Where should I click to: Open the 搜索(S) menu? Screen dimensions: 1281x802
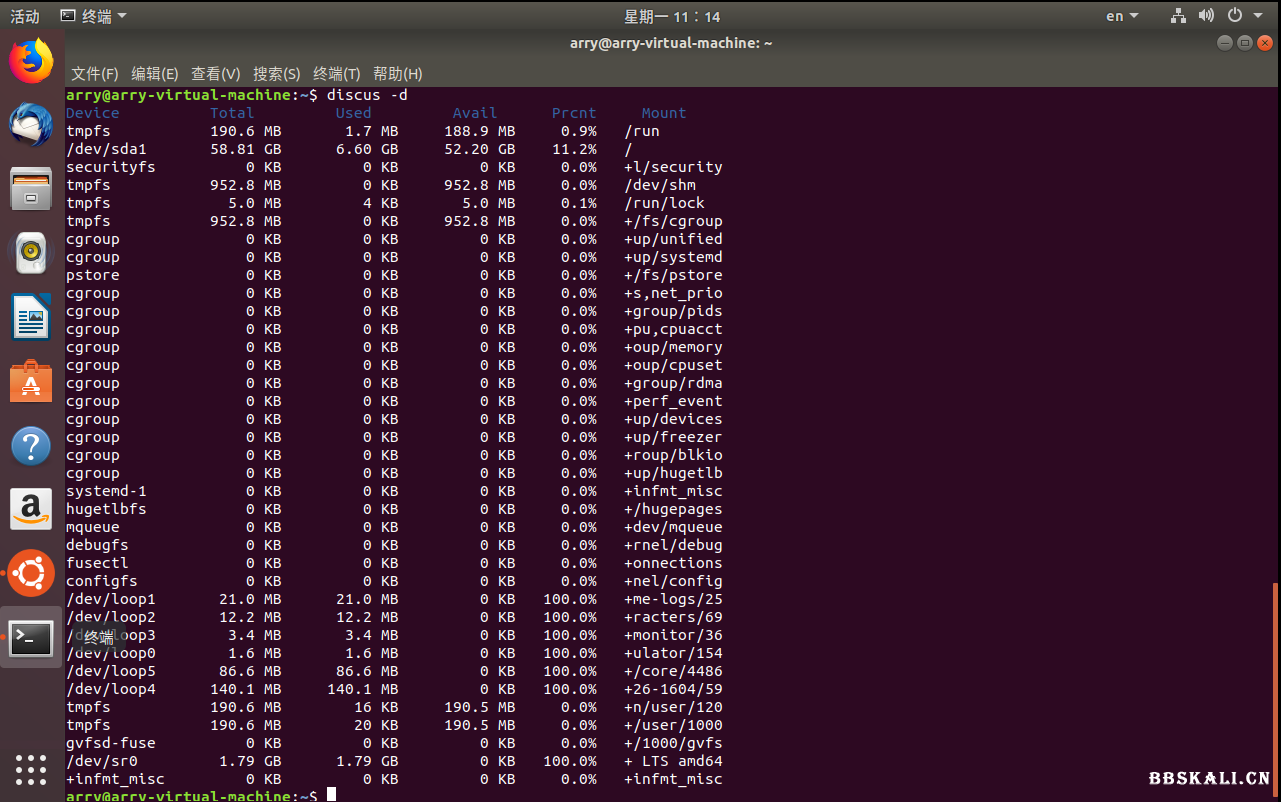277,74
